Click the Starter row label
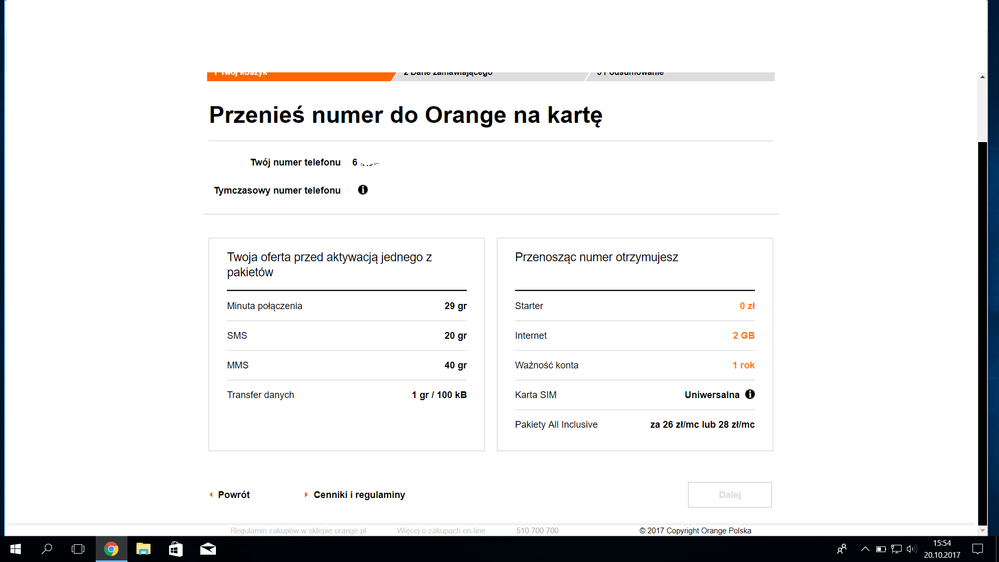Image resolution: width=999 pixels, height=562 pixels. (529, 306)
